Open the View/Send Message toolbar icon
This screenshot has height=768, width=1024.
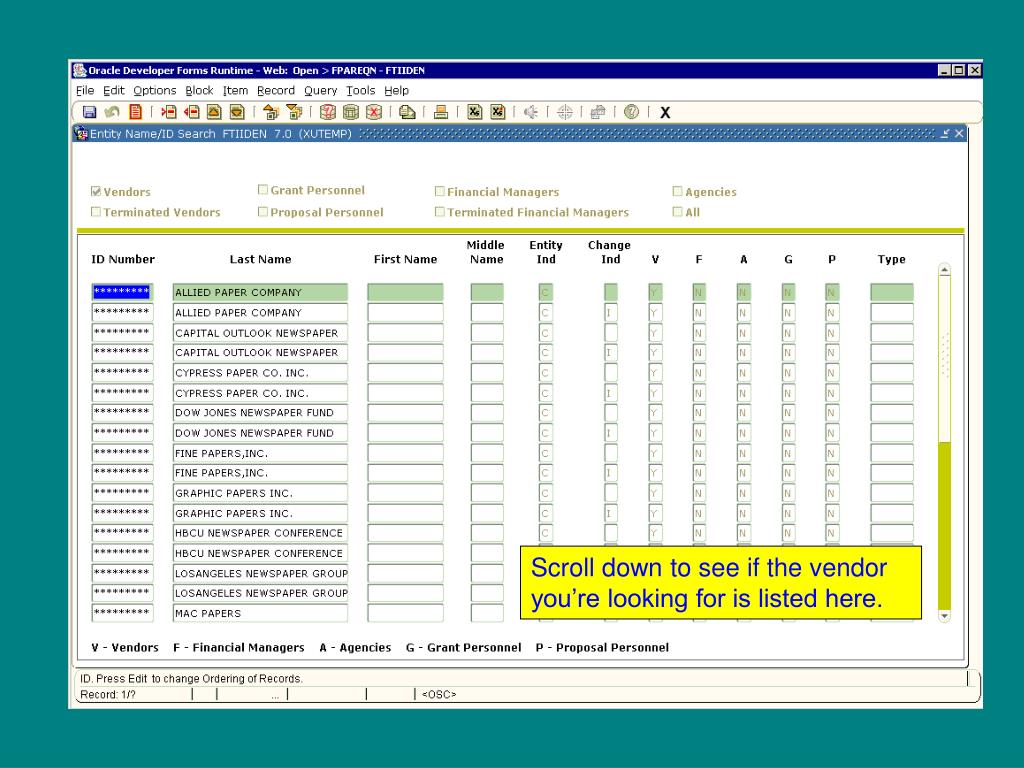pyautogui.click(x=408, y=112)
